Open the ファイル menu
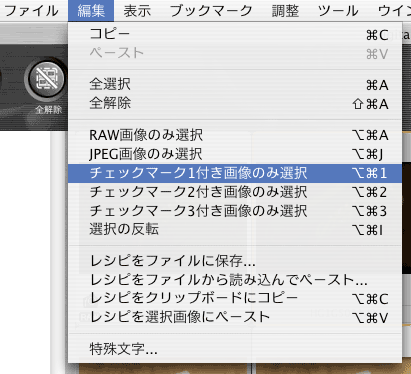The image size is (411, 374). 31,11
